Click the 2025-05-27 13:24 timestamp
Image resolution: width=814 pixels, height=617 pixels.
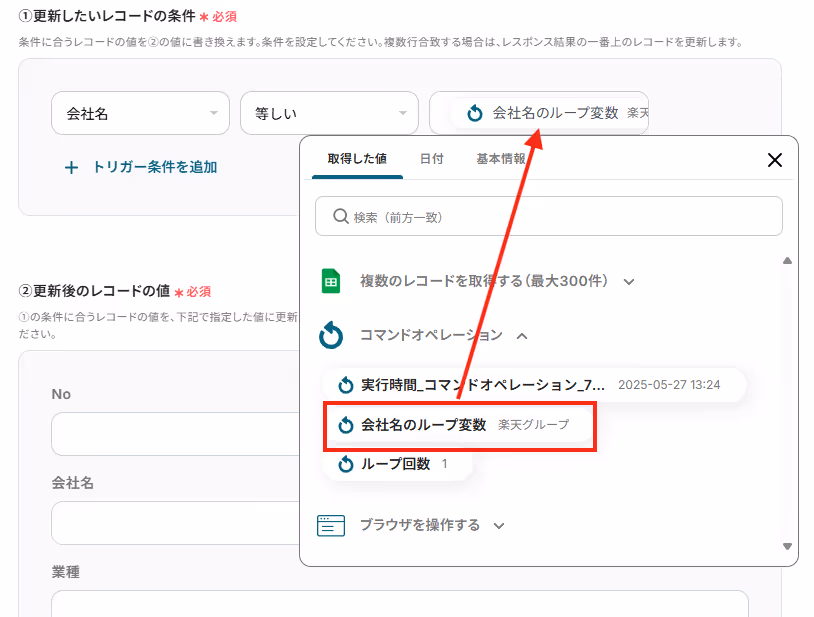669,385
